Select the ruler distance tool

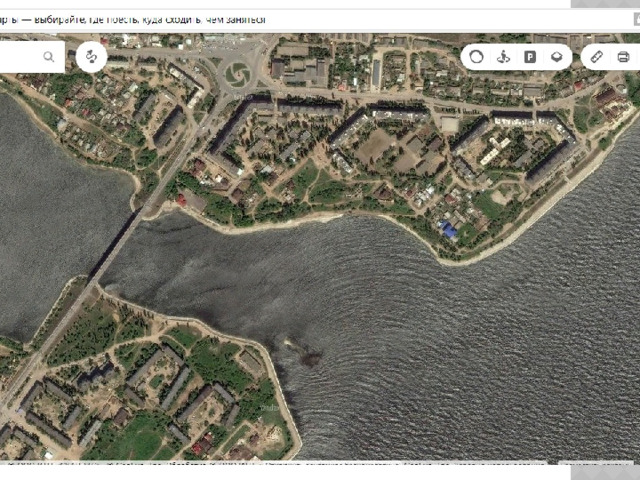(597, 57)
